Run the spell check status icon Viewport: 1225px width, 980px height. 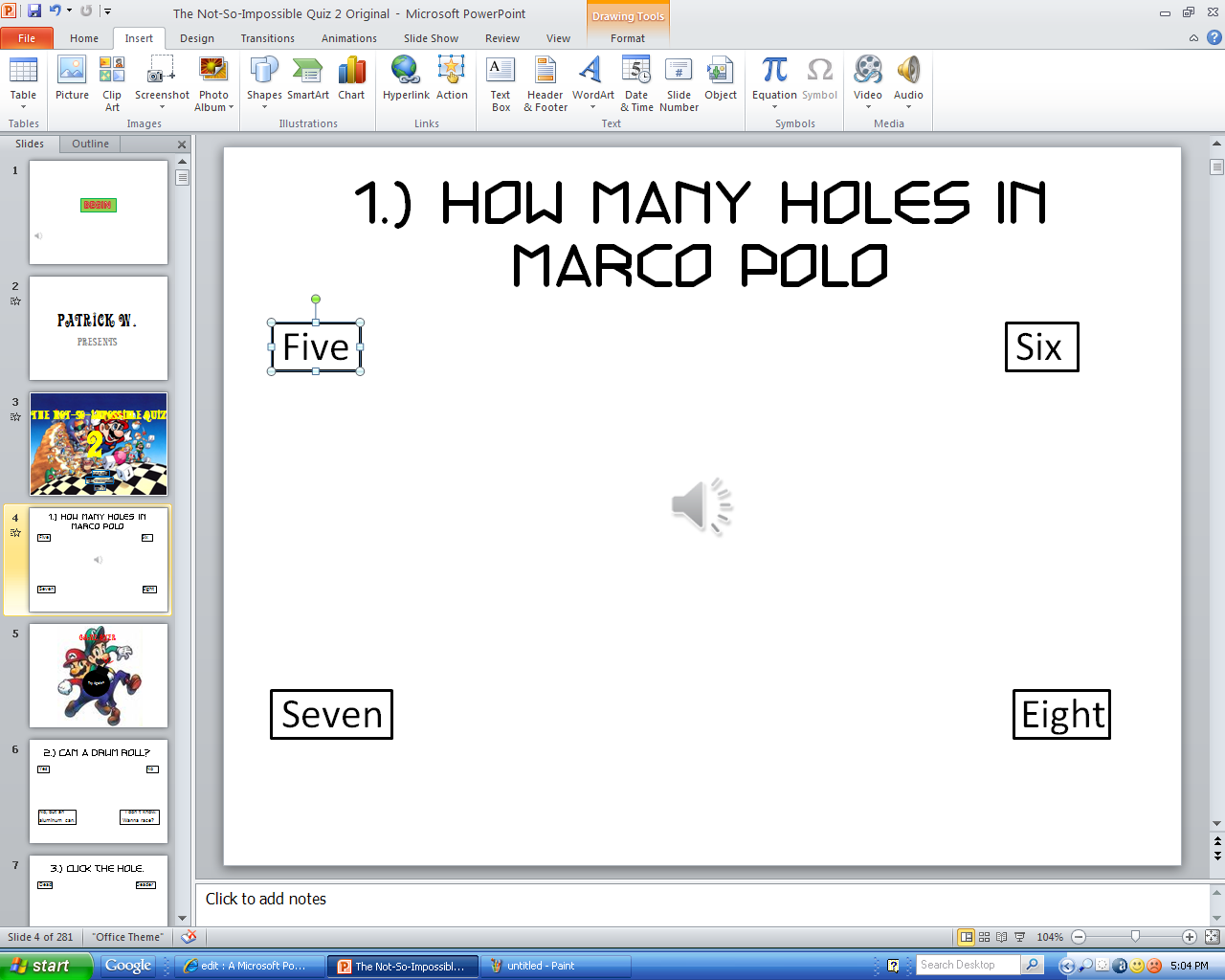pos(189,937)
